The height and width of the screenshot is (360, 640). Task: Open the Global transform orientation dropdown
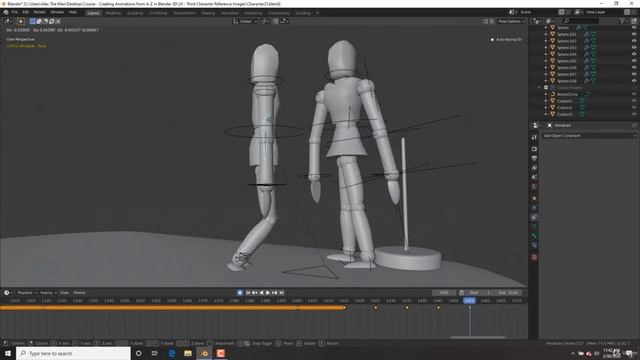(x=245, y=21)
